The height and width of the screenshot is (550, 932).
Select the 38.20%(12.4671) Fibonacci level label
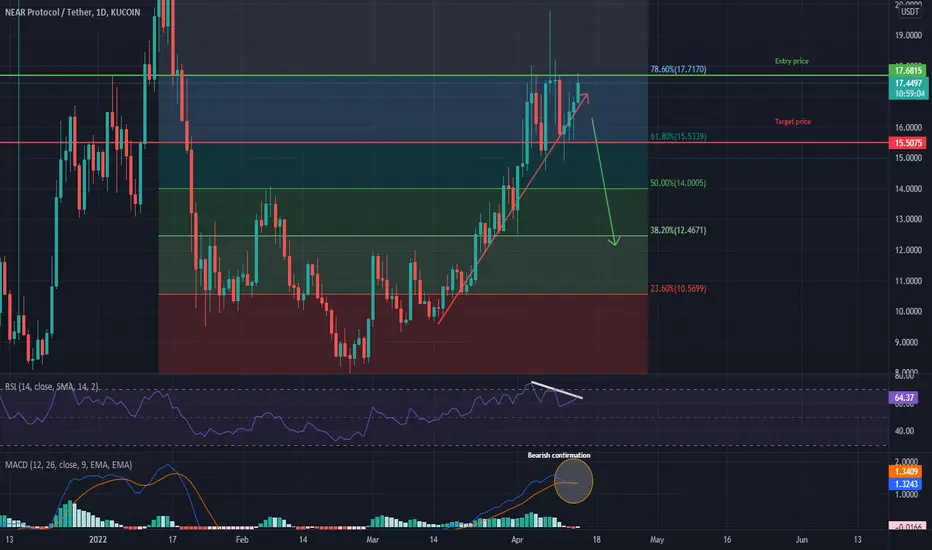[678, 230]
